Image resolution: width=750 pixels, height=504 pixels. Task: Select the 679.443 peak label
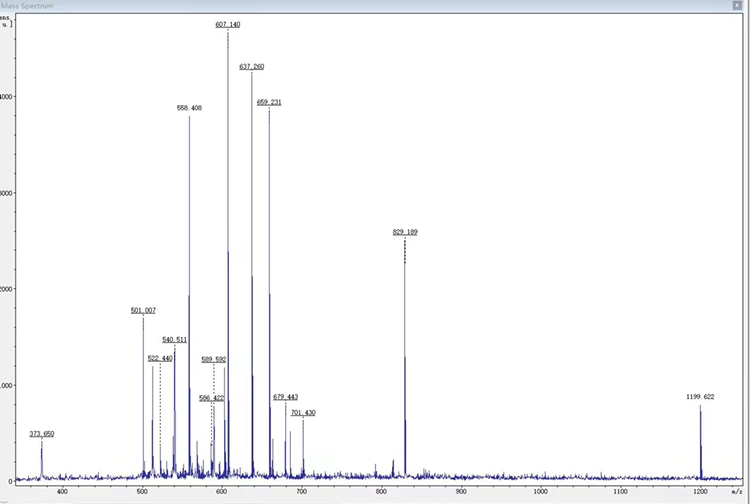285,397
